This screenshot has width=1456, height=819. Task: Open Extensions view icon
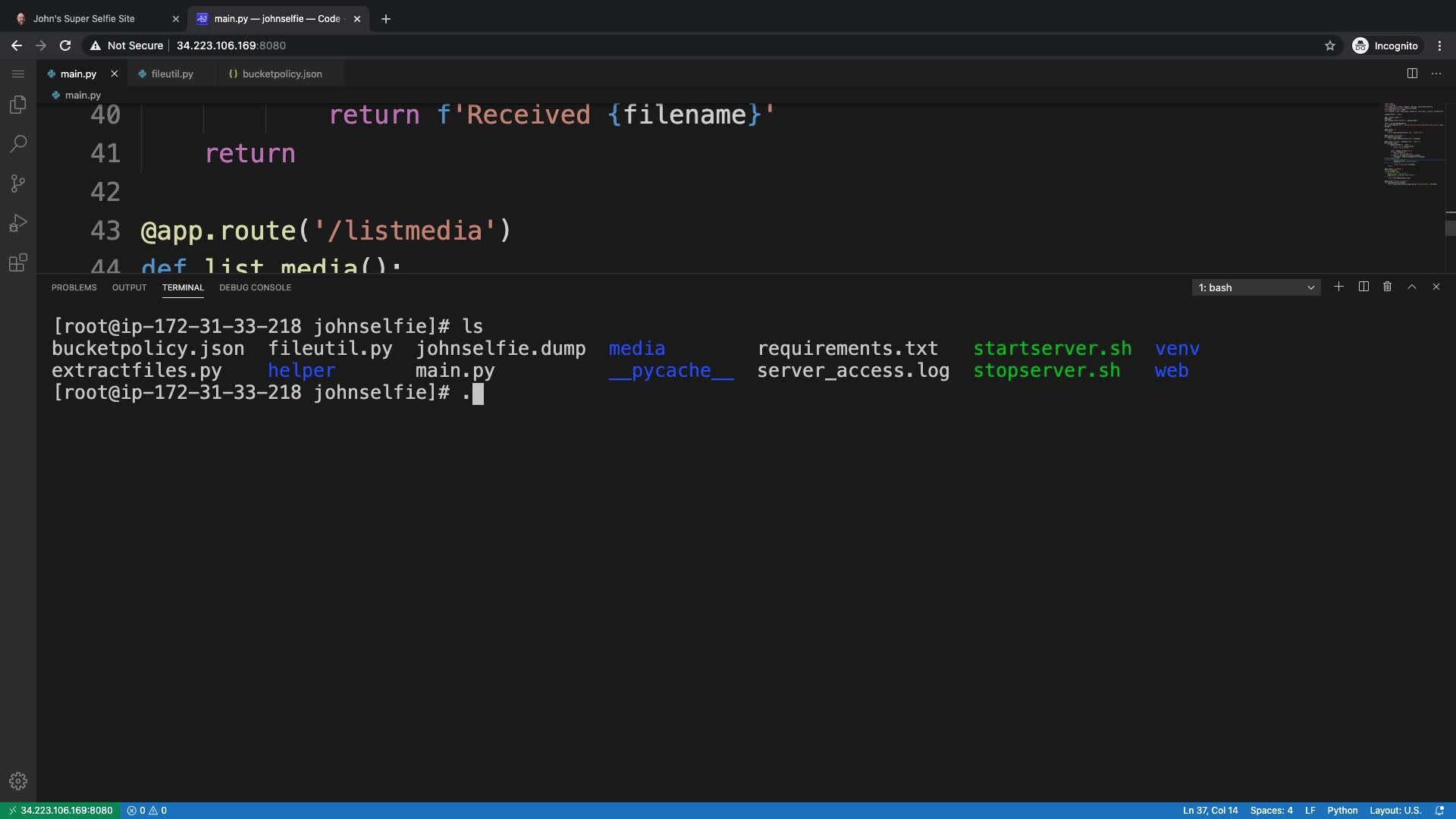18,262
